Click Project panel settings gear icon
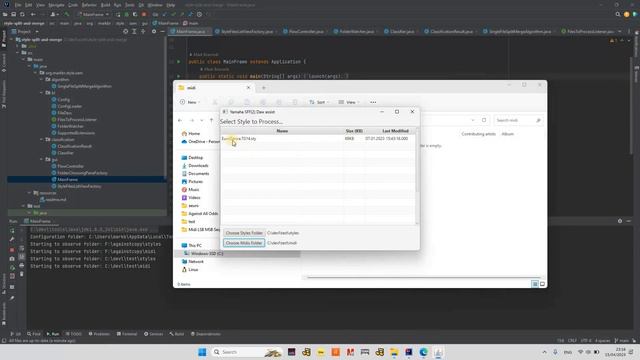 tap(154, 31)
